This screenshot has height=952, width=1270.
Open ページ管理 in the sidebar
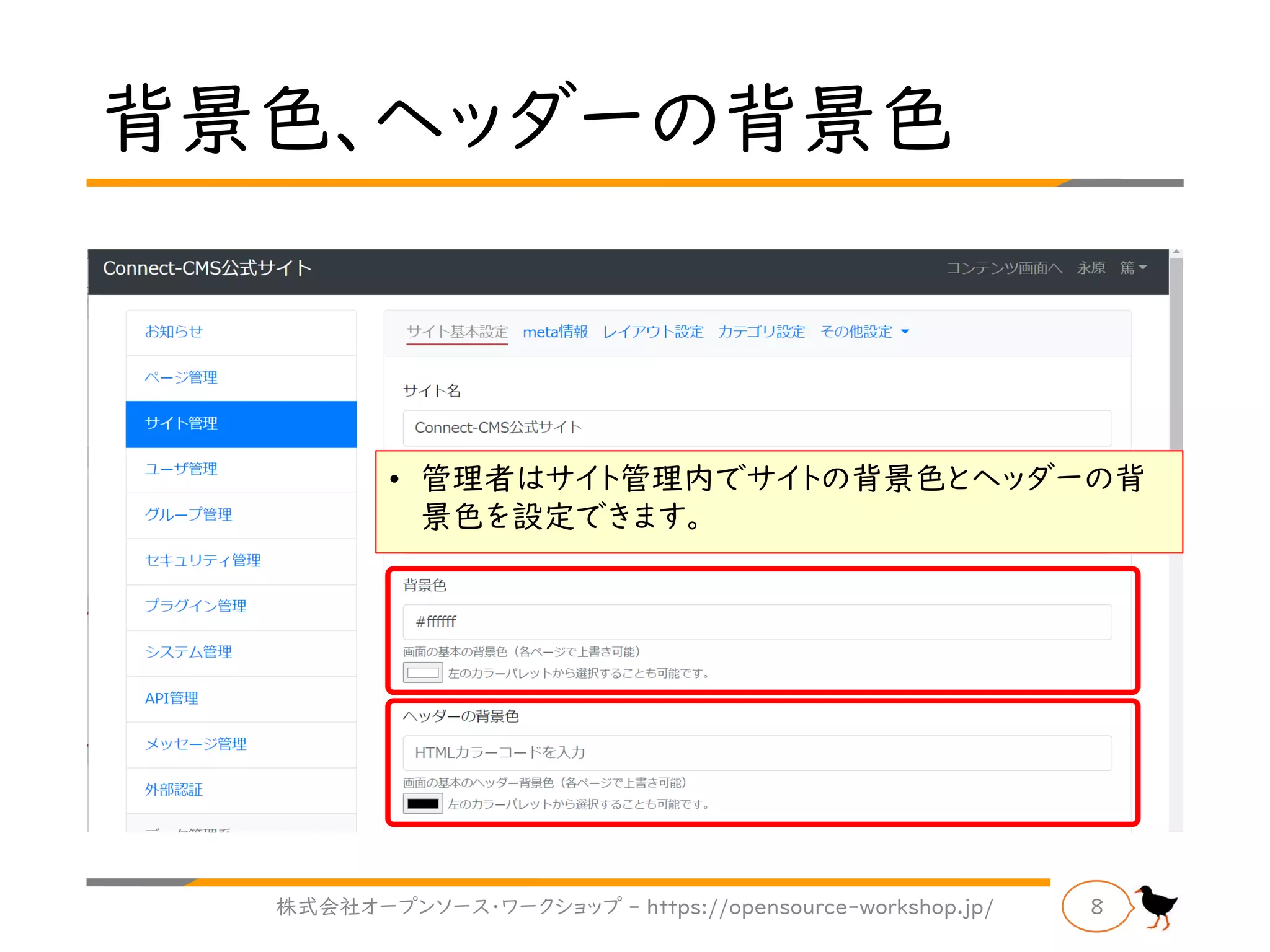tap(241, 378)
